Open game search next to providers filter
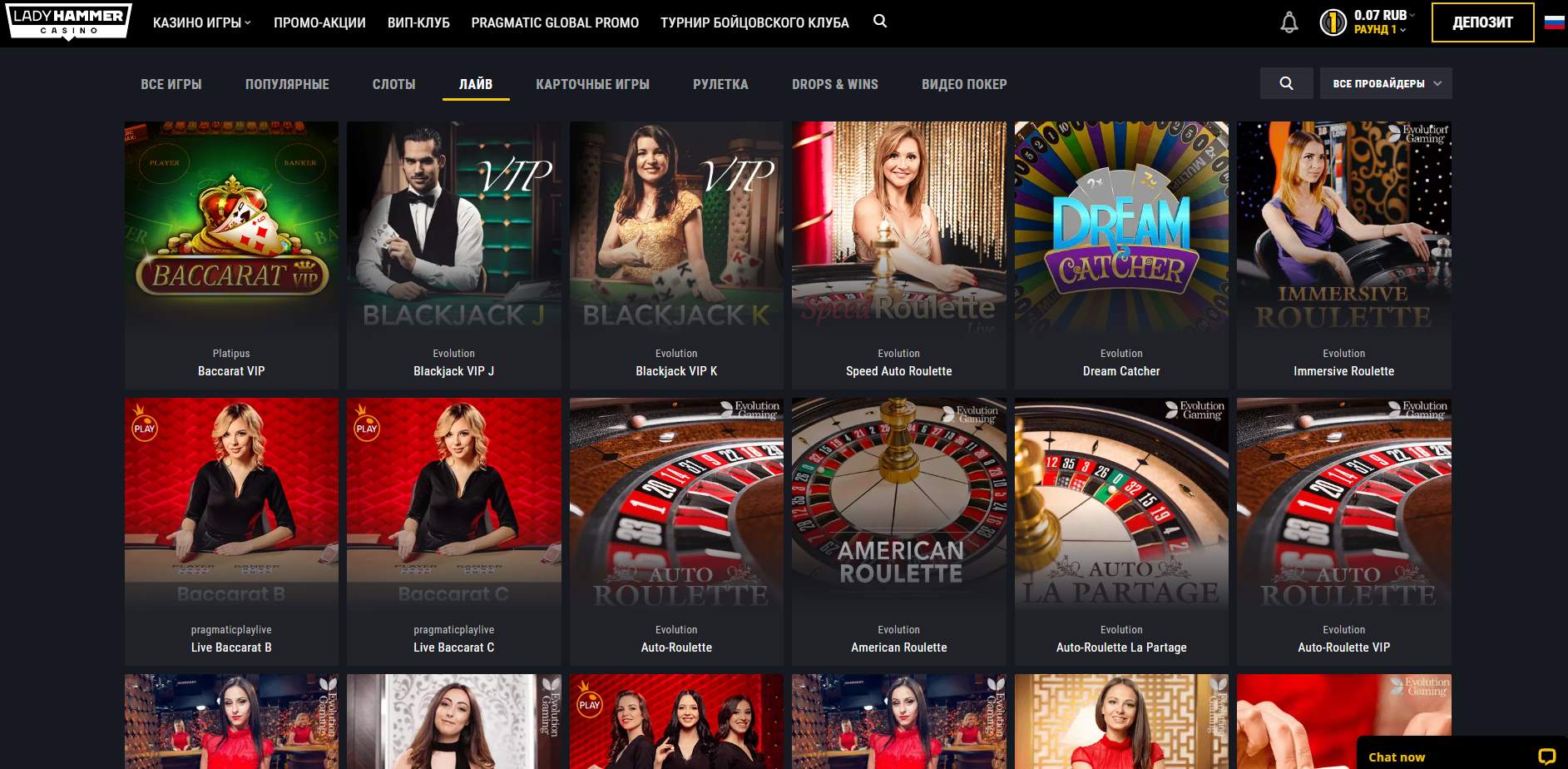 tap(1286, 83)
